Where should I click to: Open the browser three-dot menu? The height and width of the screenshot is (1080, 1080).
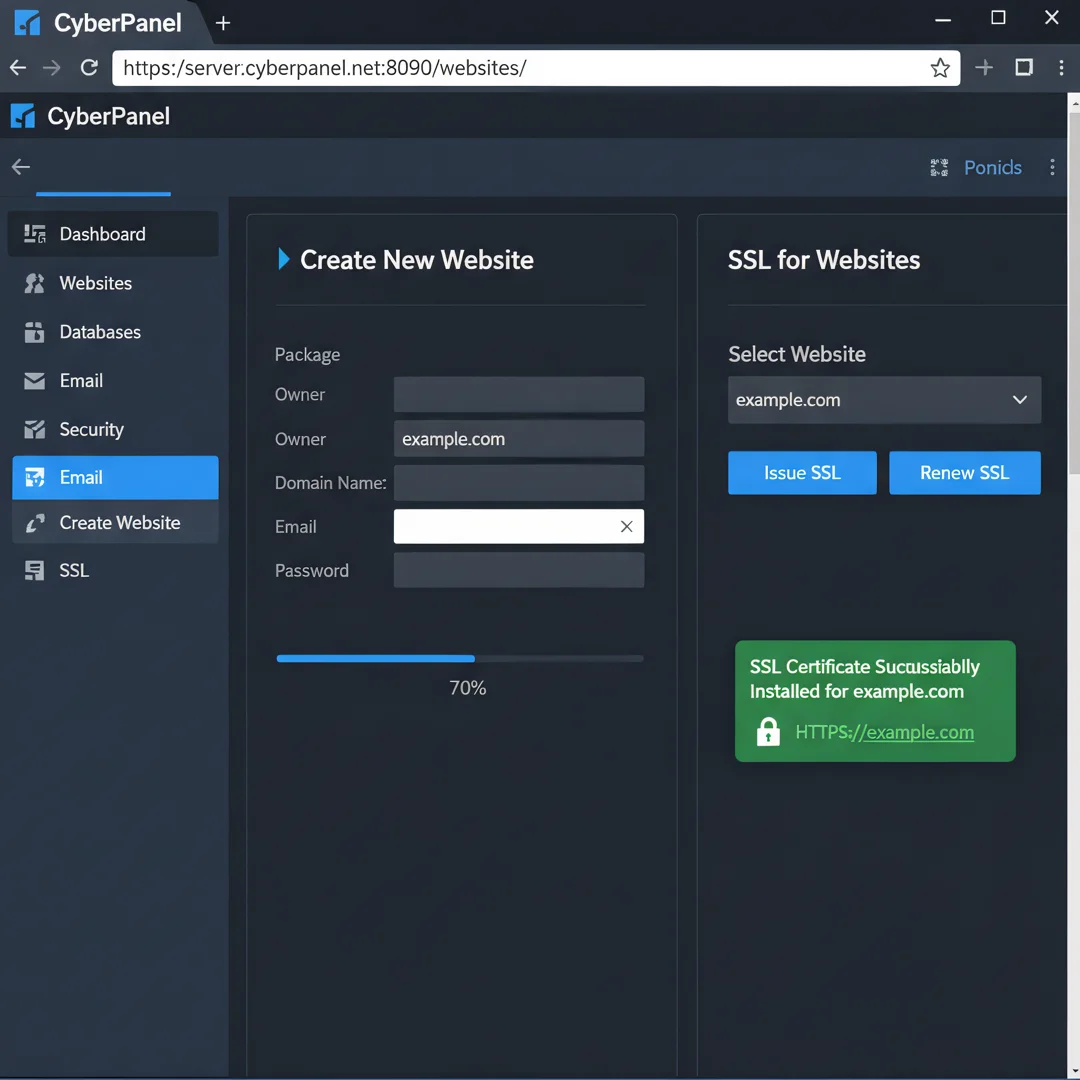pos(1061,68)
